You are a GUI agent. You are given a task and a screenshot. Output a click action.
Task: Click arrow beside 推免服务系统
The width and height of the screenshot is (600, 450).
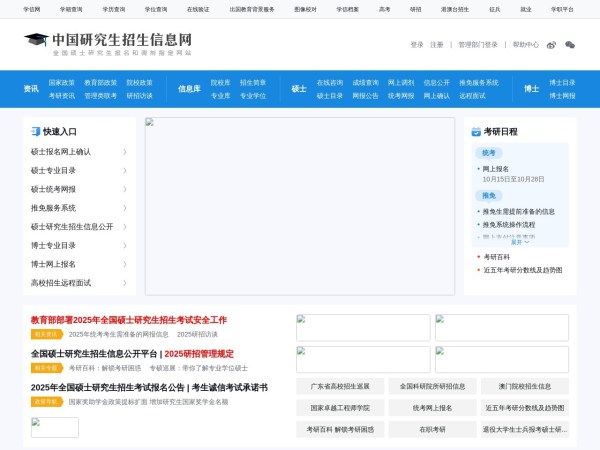(x=125, y=208)
